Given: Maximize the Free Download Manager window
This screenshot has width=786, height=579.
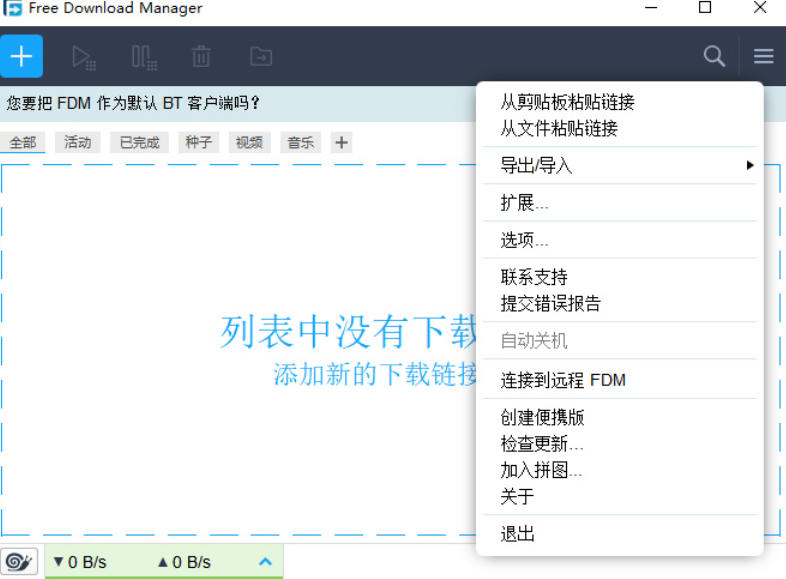Looking at the screenshot, I should tap(705, 8).
